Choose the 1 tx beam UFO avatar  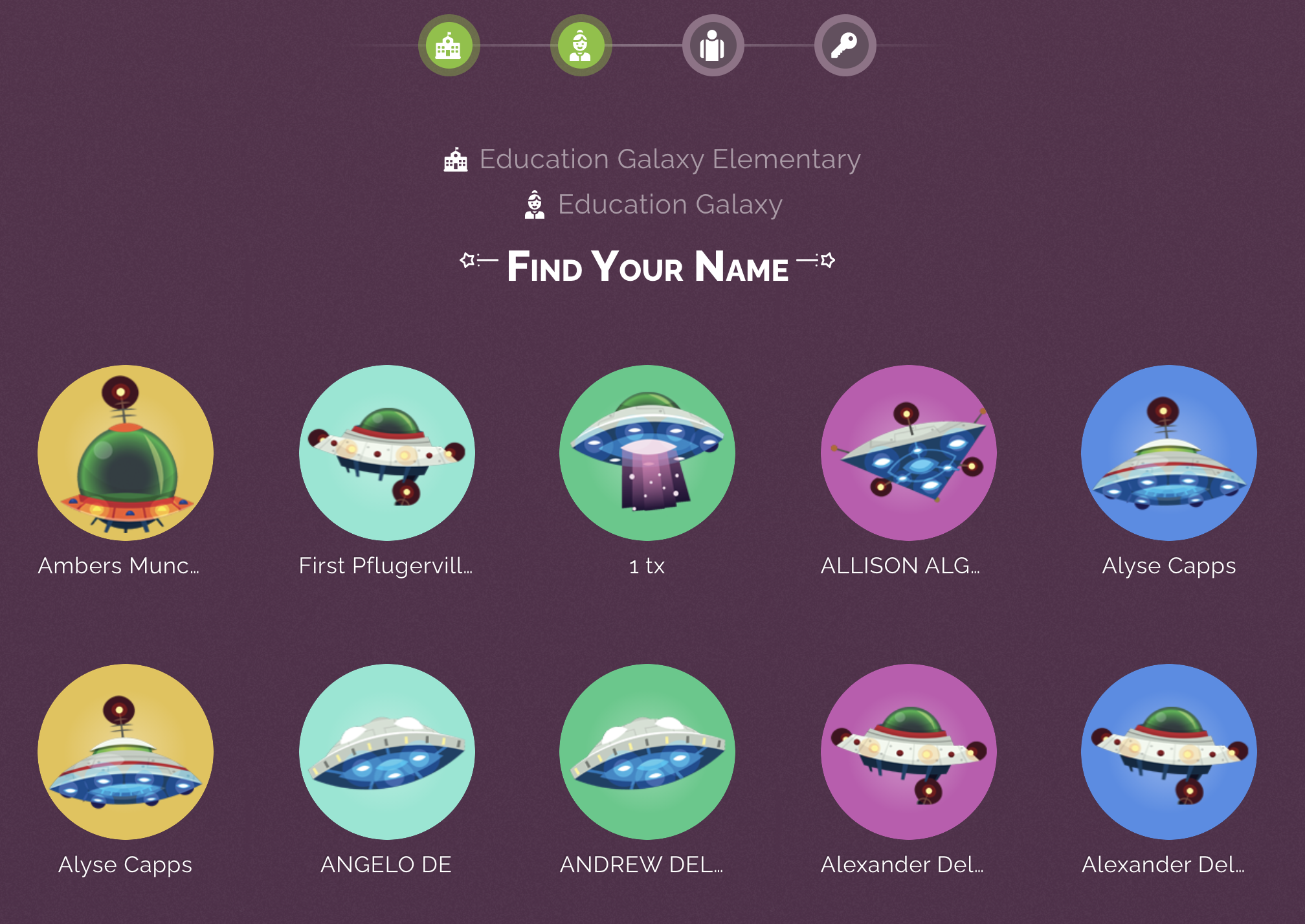click(647, 453)
